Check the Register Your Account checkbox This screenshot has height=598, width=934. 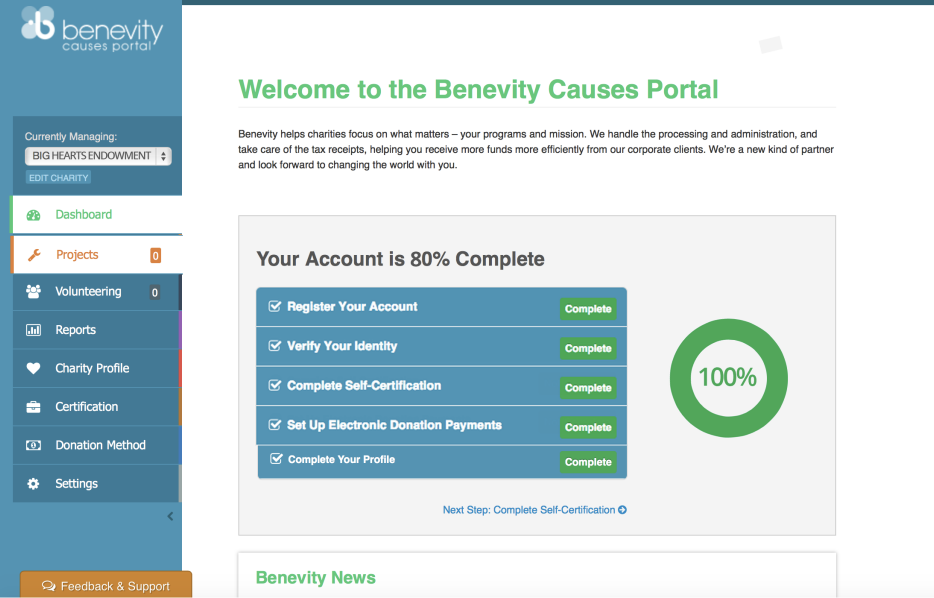tap(274, 305)
